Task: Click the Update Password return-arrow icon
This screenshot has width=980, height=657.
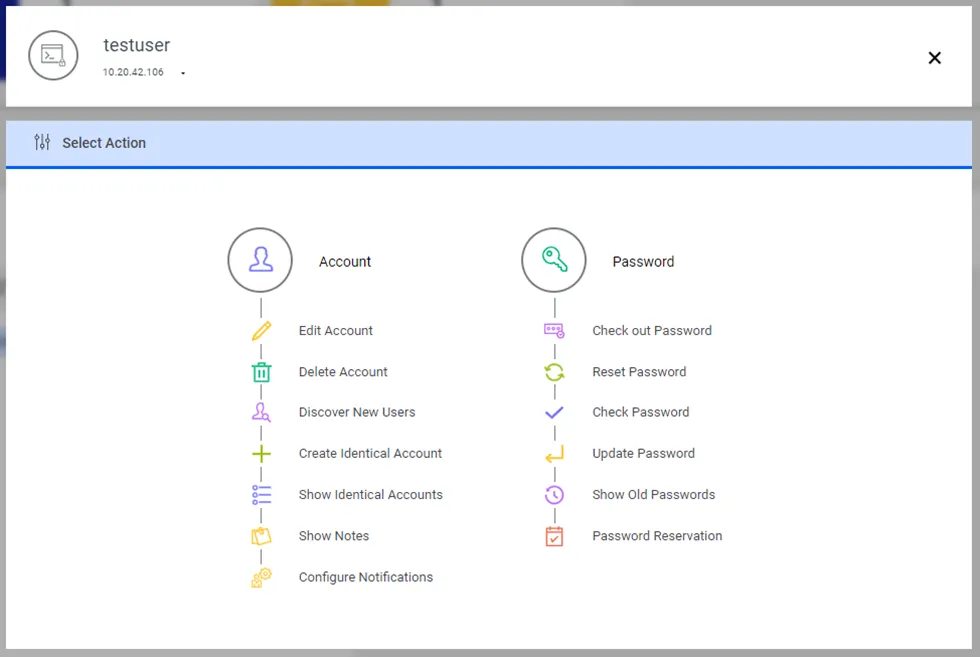Action: coord(554,454)
